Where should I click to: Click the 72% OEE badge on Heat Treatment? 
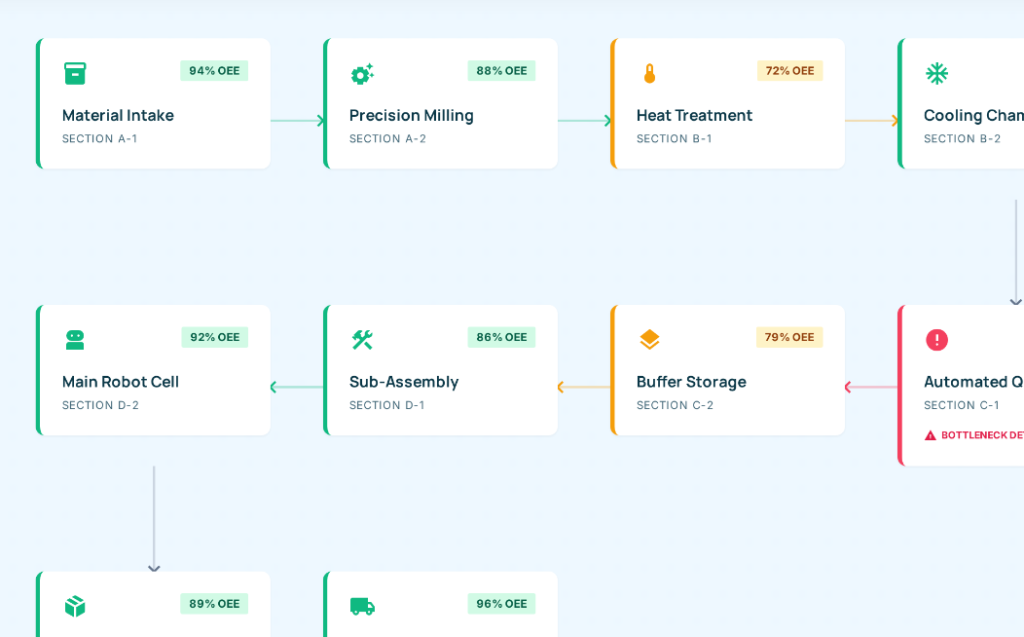pos(789,71)
